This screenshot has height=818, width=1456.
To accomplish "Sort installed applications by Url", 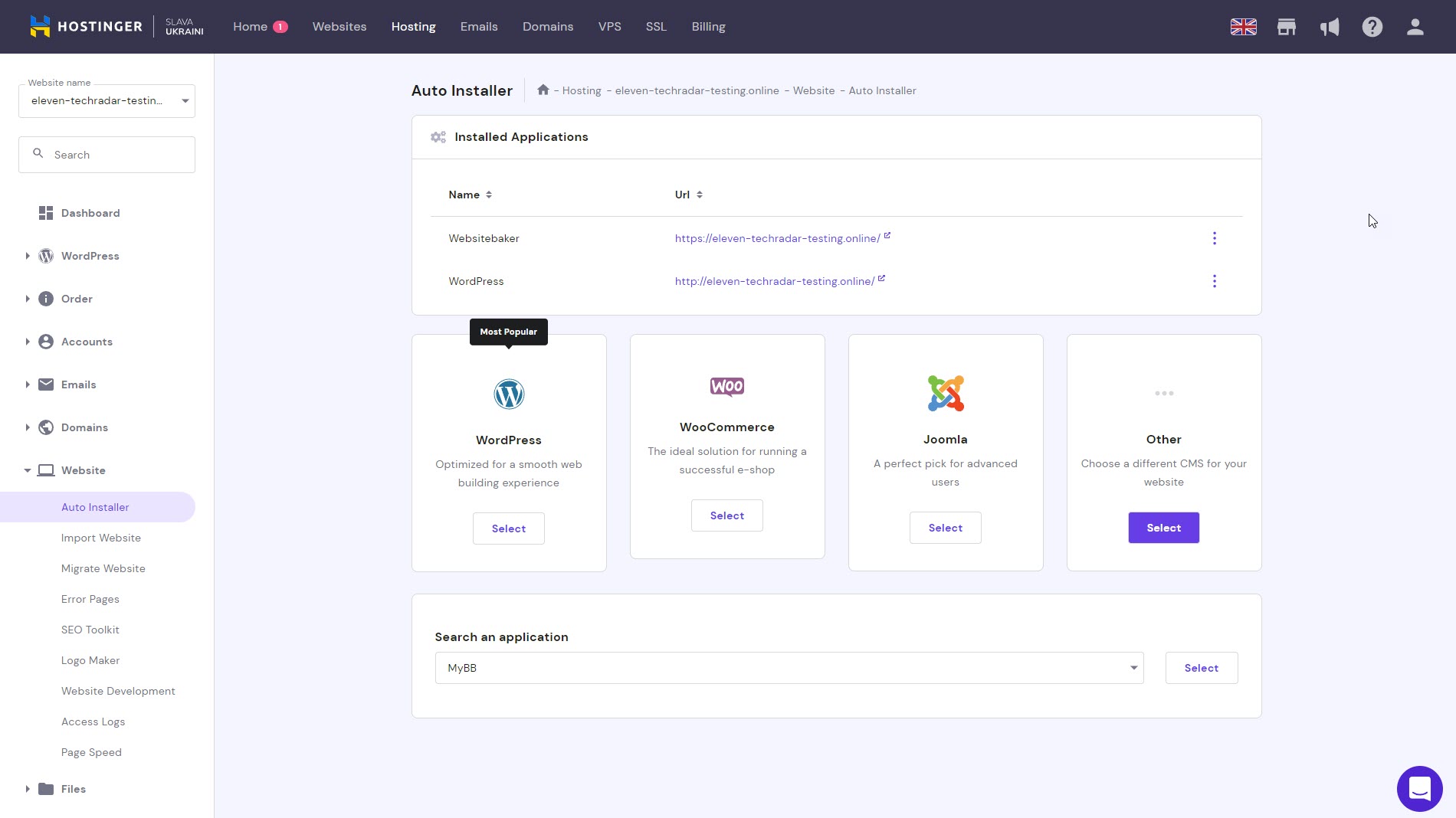I will [688, 195].
